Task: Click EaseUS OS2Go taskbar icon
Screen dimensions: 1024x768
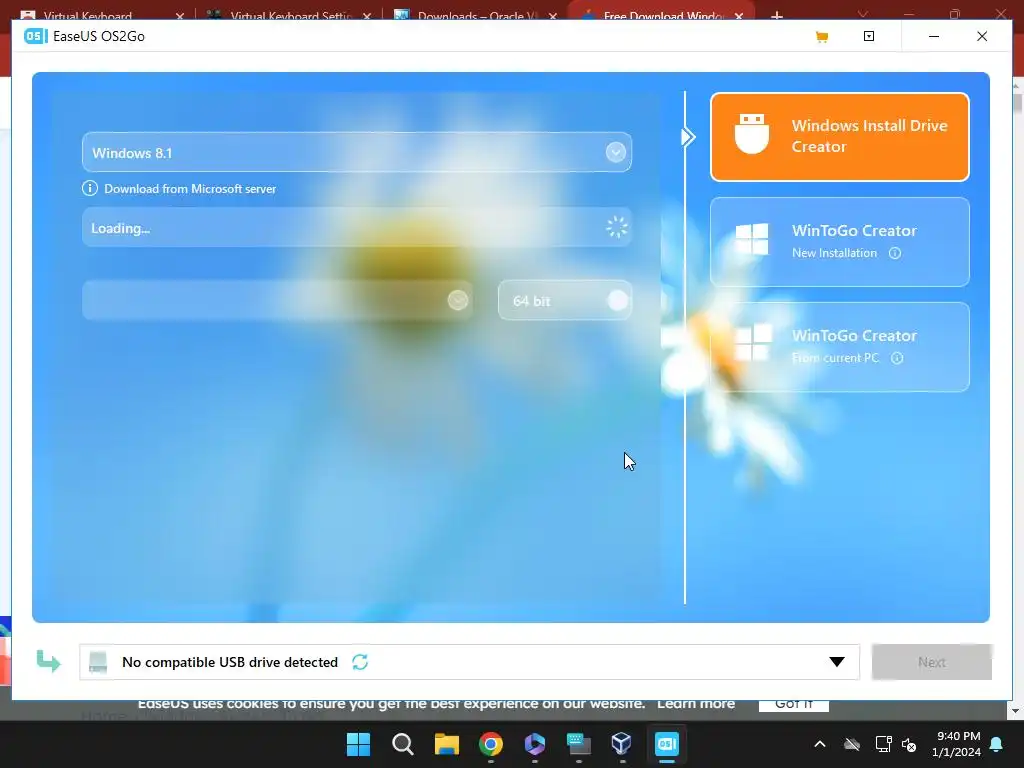Action: [x=667, y=744]
